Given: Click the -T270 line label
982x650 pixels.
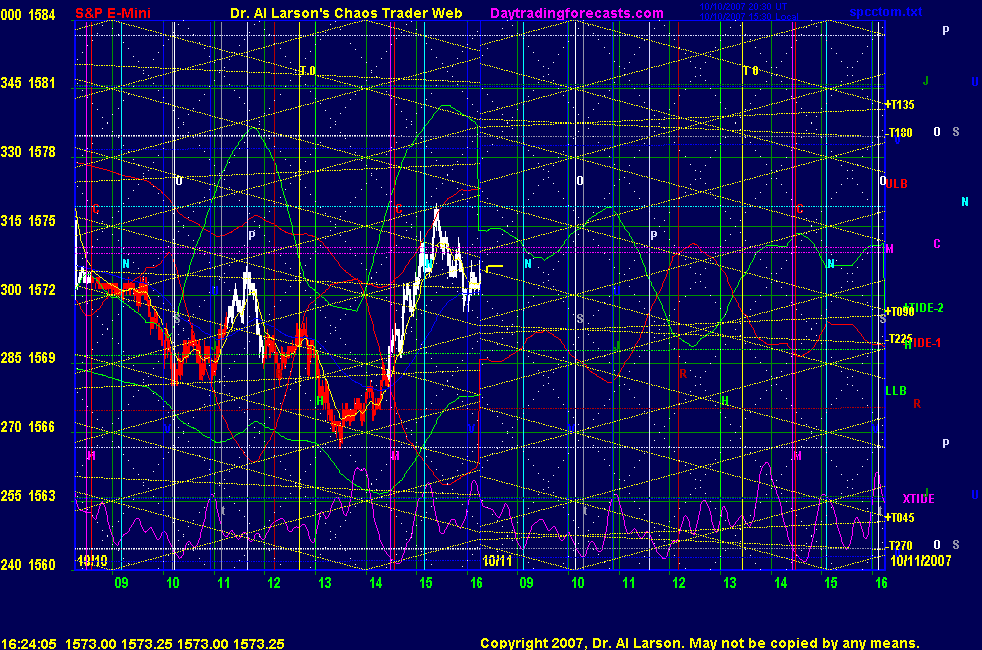Looking at the screenshot, I should click(900, 545).
